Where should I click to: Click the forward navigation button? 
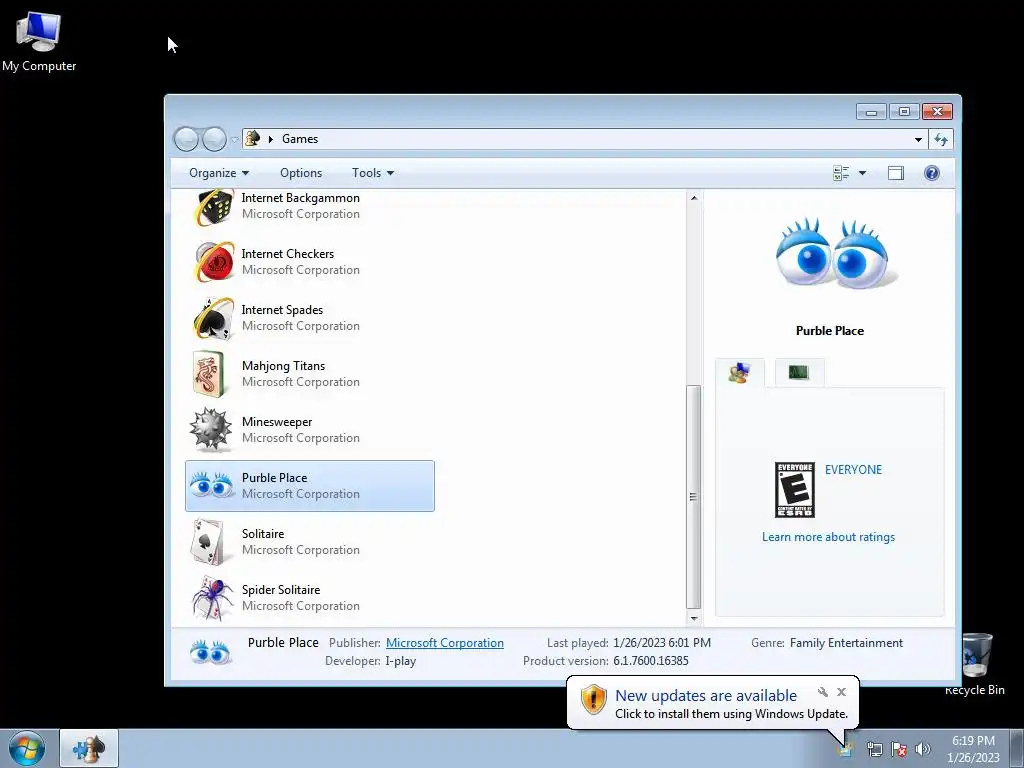pos(214,138)
